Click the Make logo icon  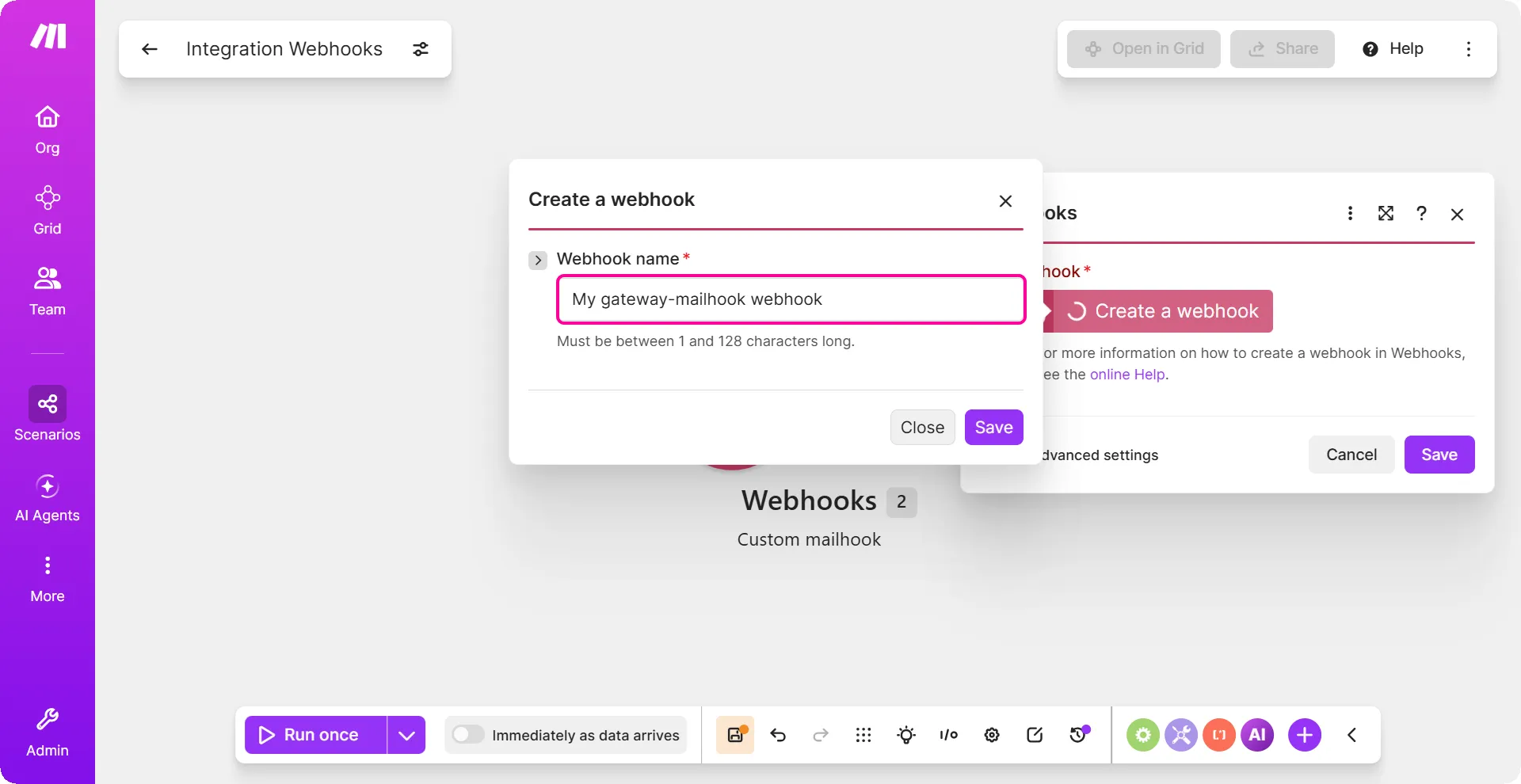[x=48, y=36]
